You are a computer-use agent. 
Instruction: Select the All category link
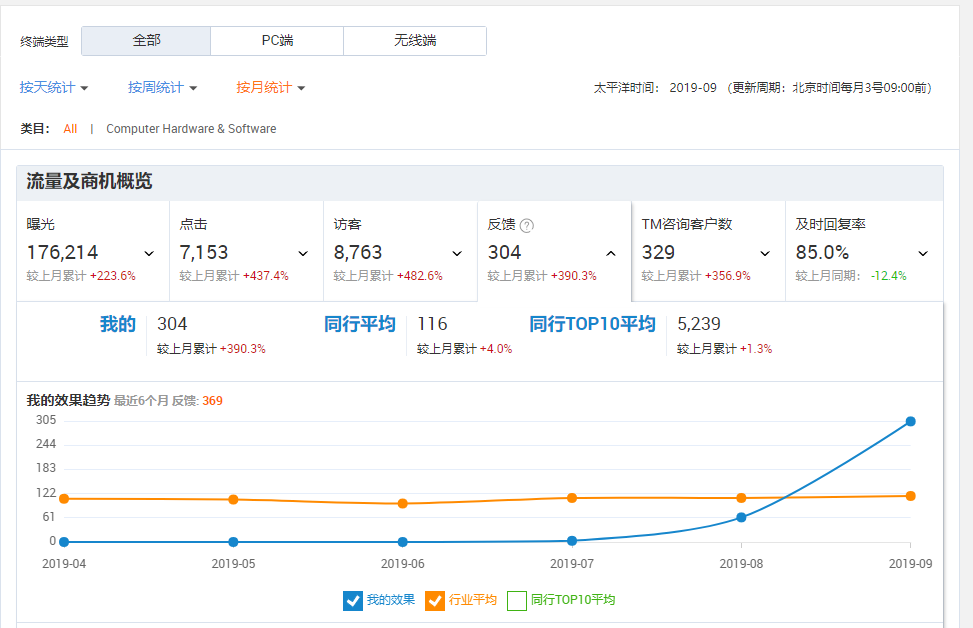(70, 129)
